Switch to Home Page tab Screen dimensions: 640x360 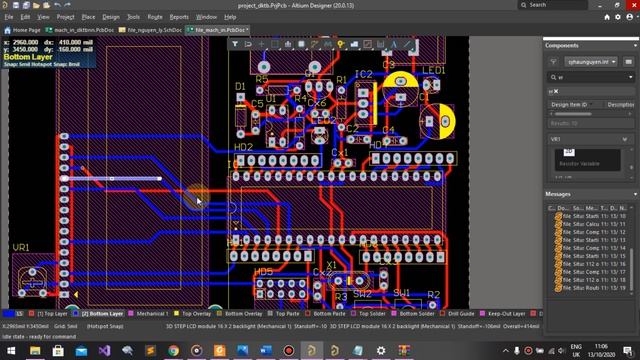click(x=22, y=30)
